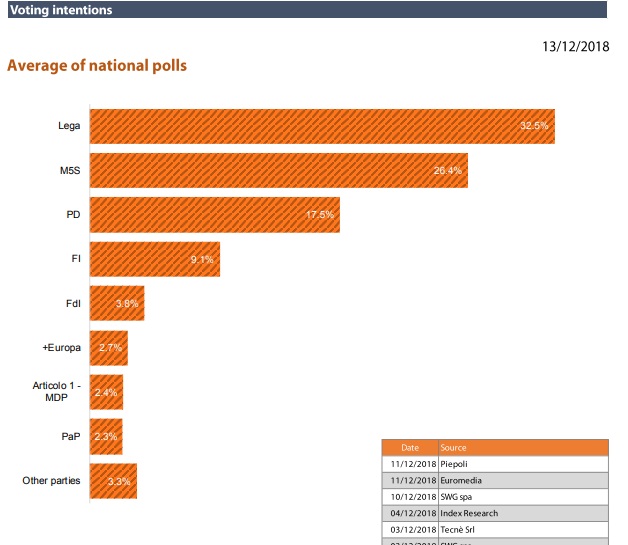Screen dimensions: 628x545
Task: Click the Voting intentions header bar
Action: 304,10
